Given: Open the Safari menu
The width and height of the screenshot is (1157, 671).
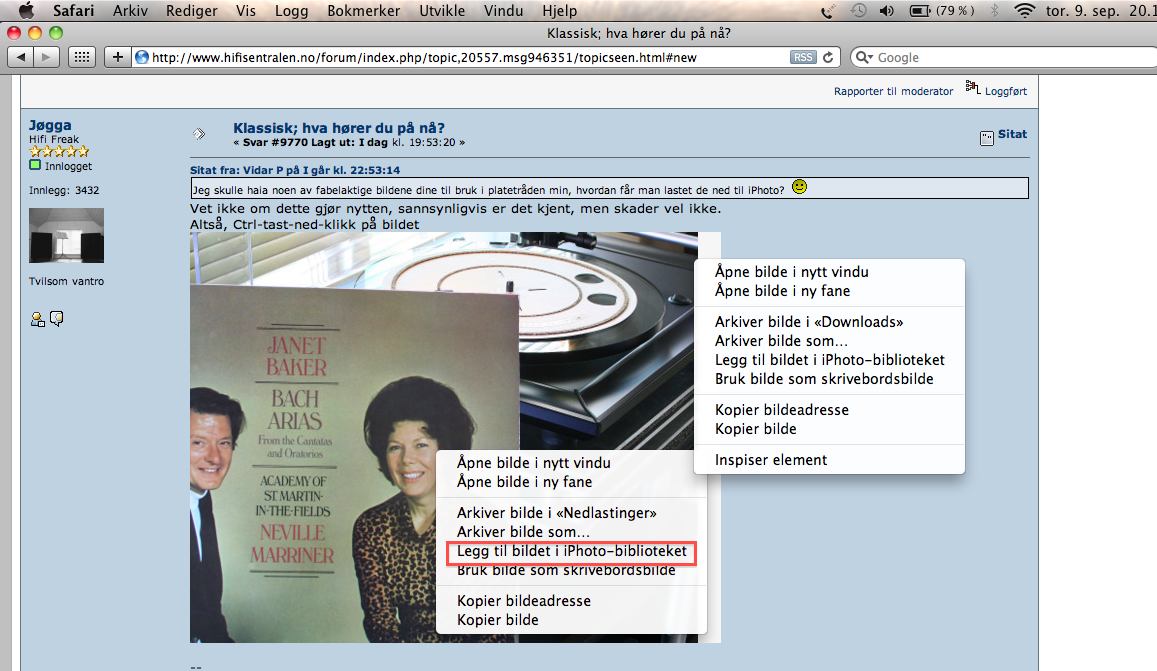Looking at the screenshot, I should [x=73, y=10].
